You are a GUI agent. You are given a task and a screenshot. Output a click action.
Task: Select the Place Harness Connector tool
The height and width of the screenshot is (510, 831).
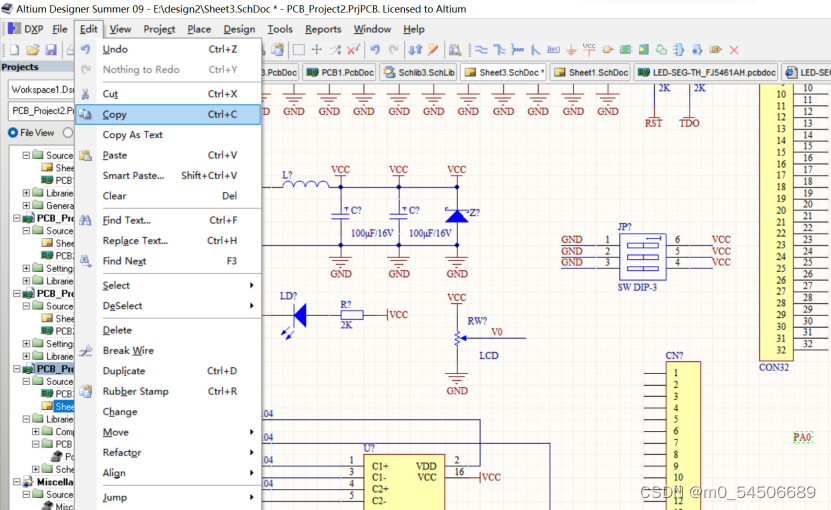pos(679,50)
